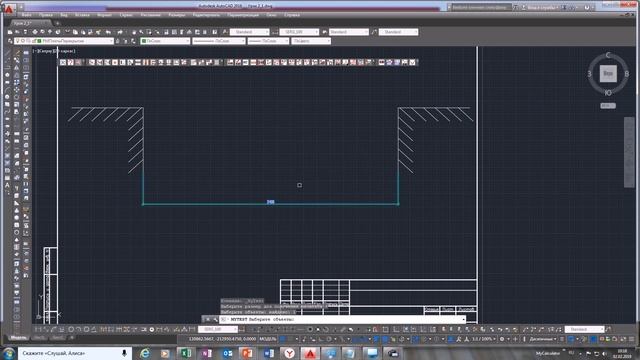Image resolution: width=640 pixels, height=360 pixels.
Task: Open the ПоЦвету plot style dropdown
Action: [311, 41]
